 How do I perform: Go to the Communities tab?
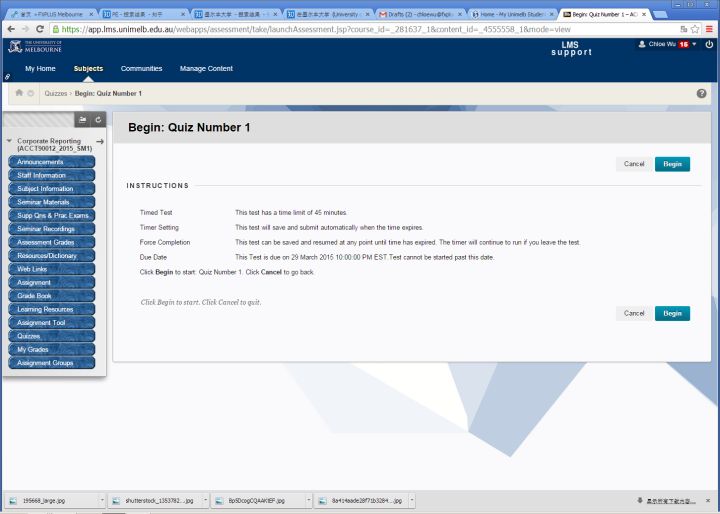pos(141,68)
